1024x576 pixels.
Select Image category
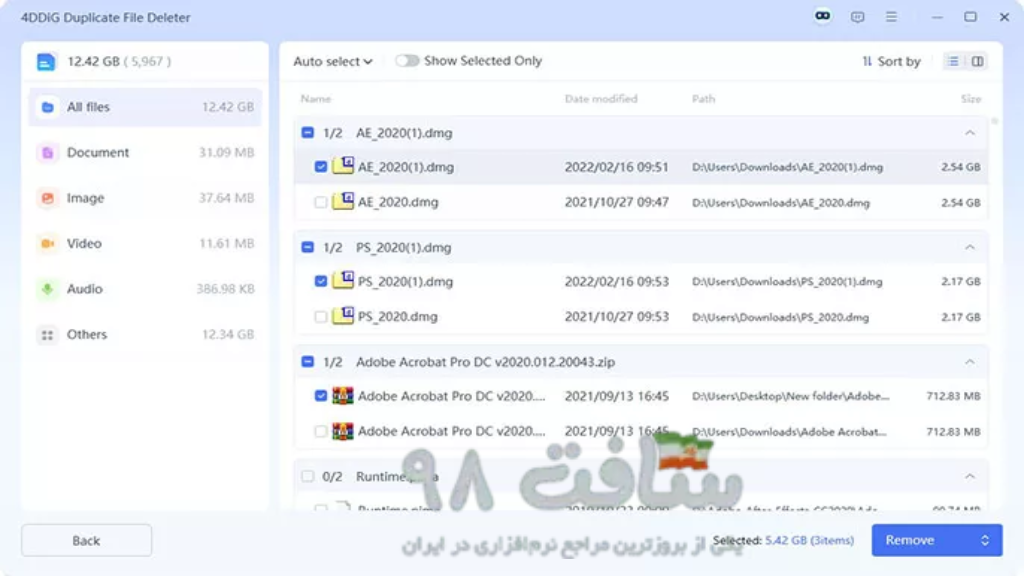pos(145,198)
